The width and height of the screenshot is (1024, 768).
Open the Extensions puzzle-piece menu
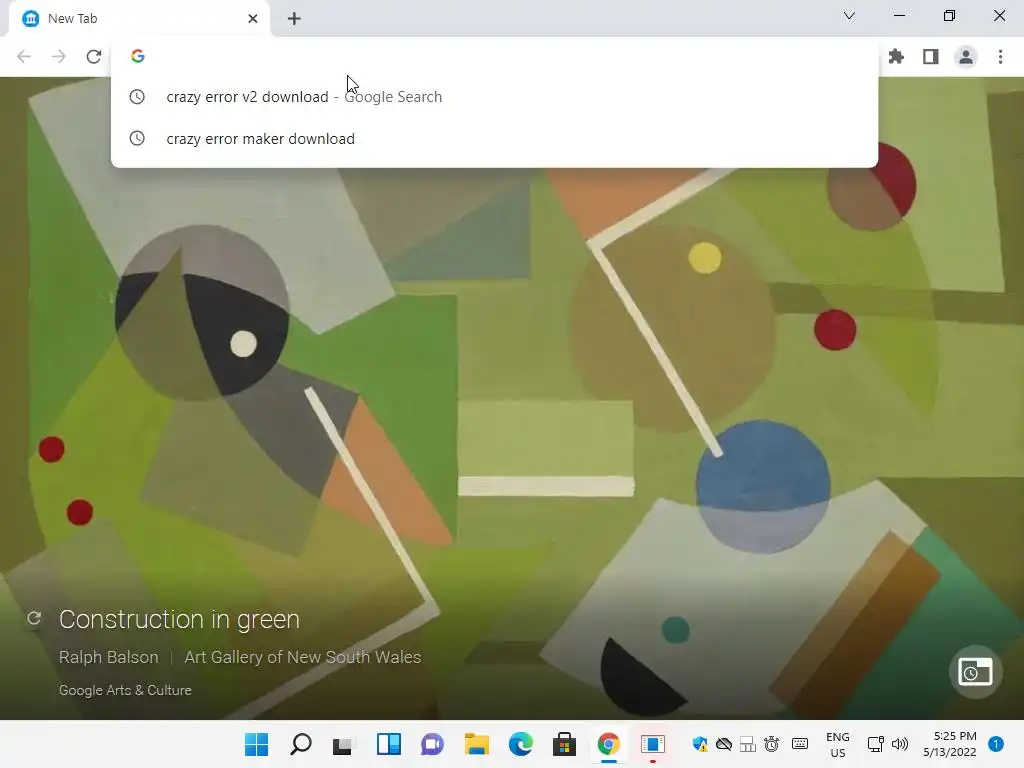coord(896,57)
